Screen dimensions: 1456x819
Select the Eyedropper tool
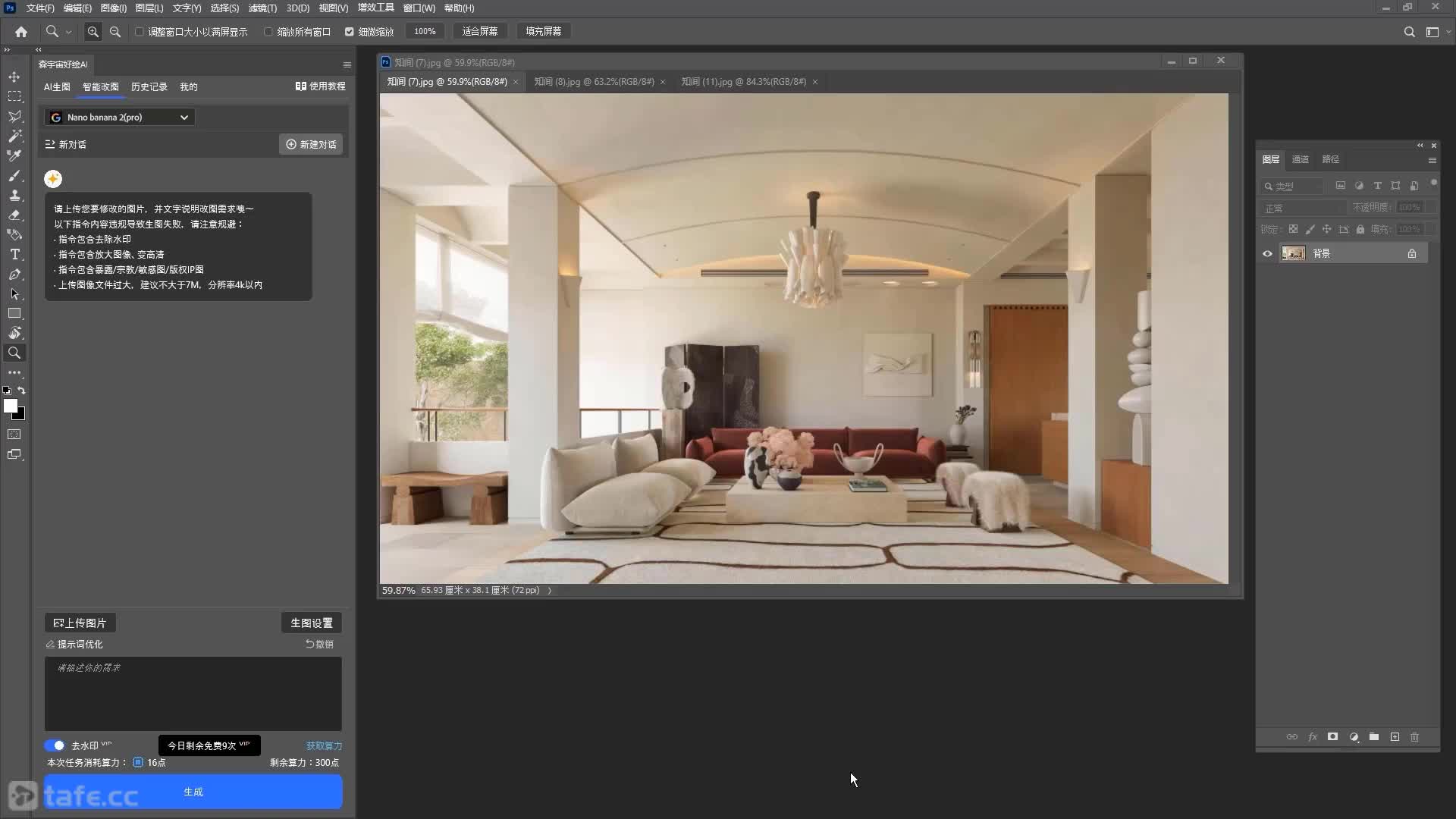[14, 155]
